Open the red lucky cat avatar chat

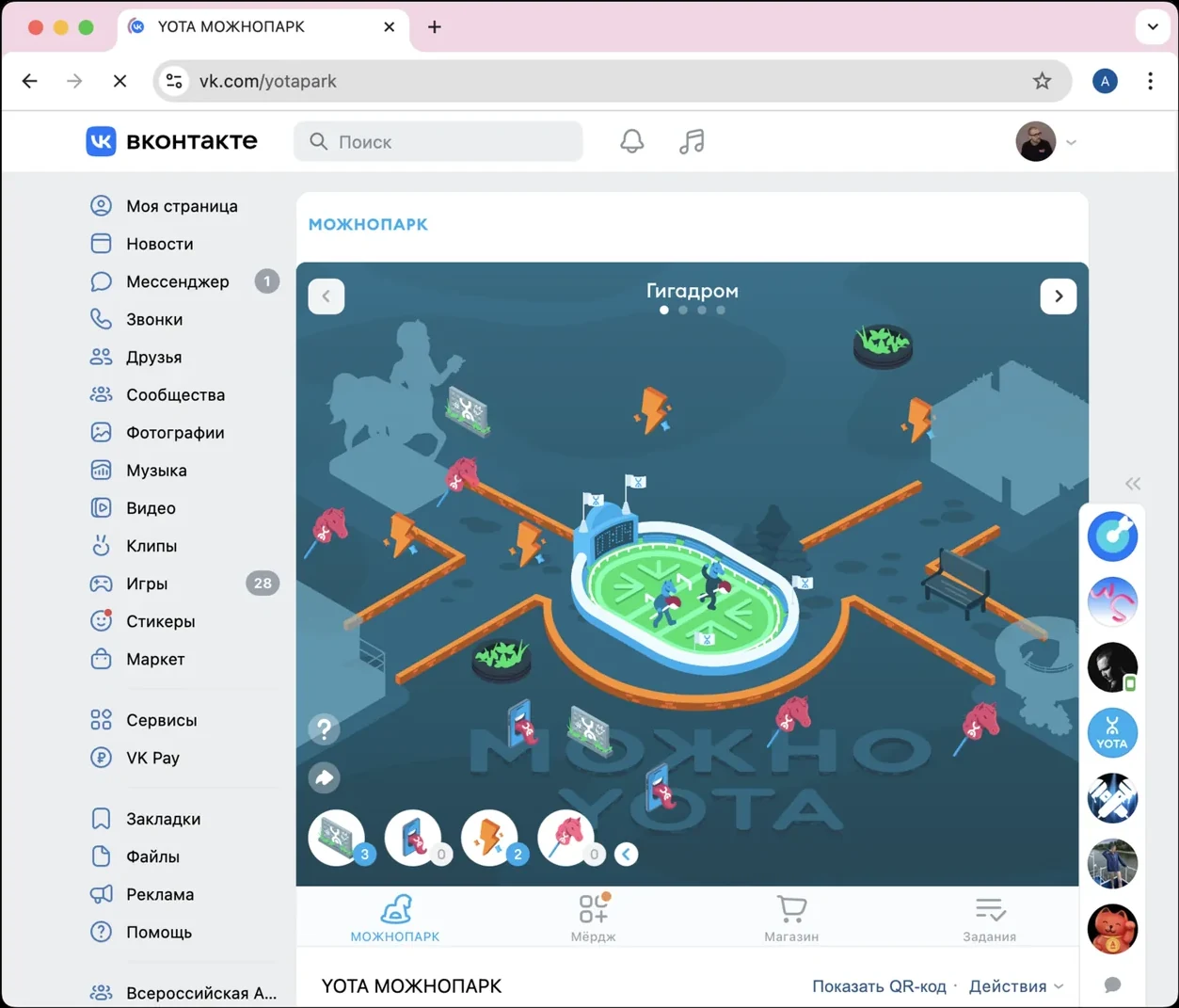coord(1112,929)
